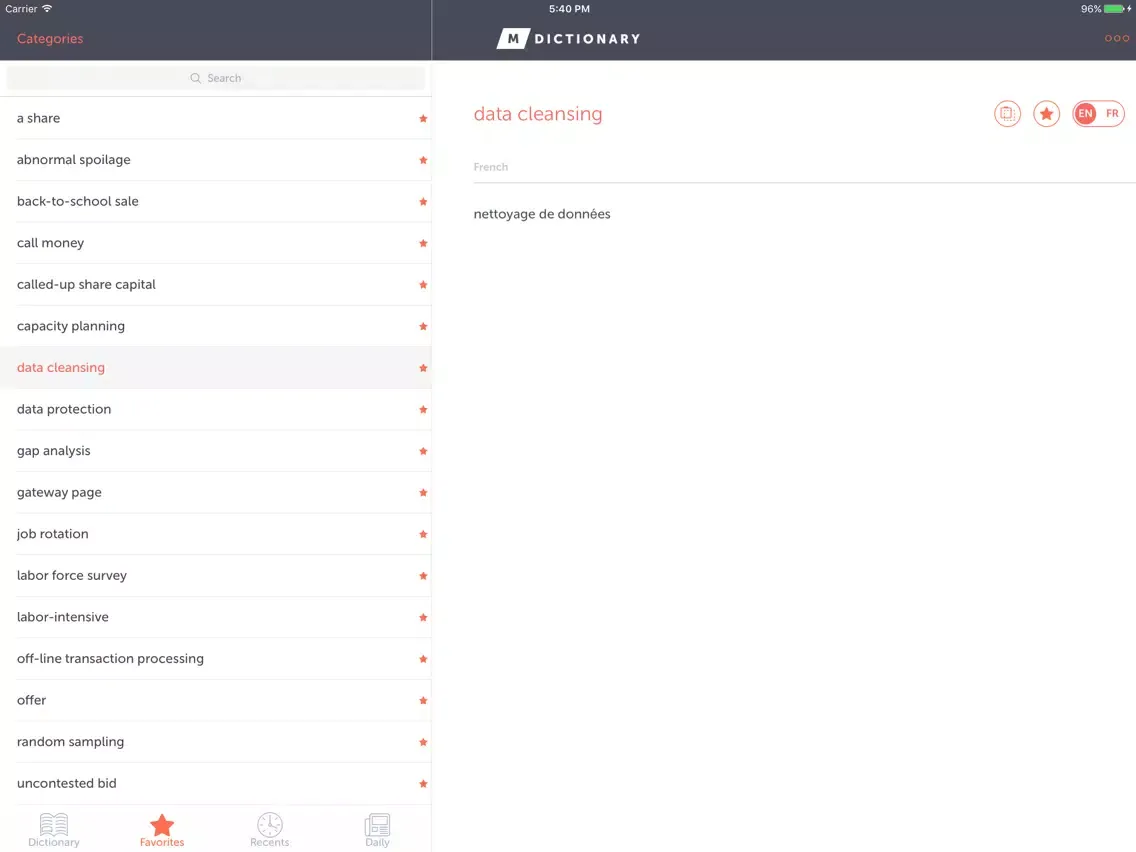Image resolution: width=1136 pixels, height=852 pixels.
Task: Tap the battery indicator in status bar
Action: (x=1114, y=9)
